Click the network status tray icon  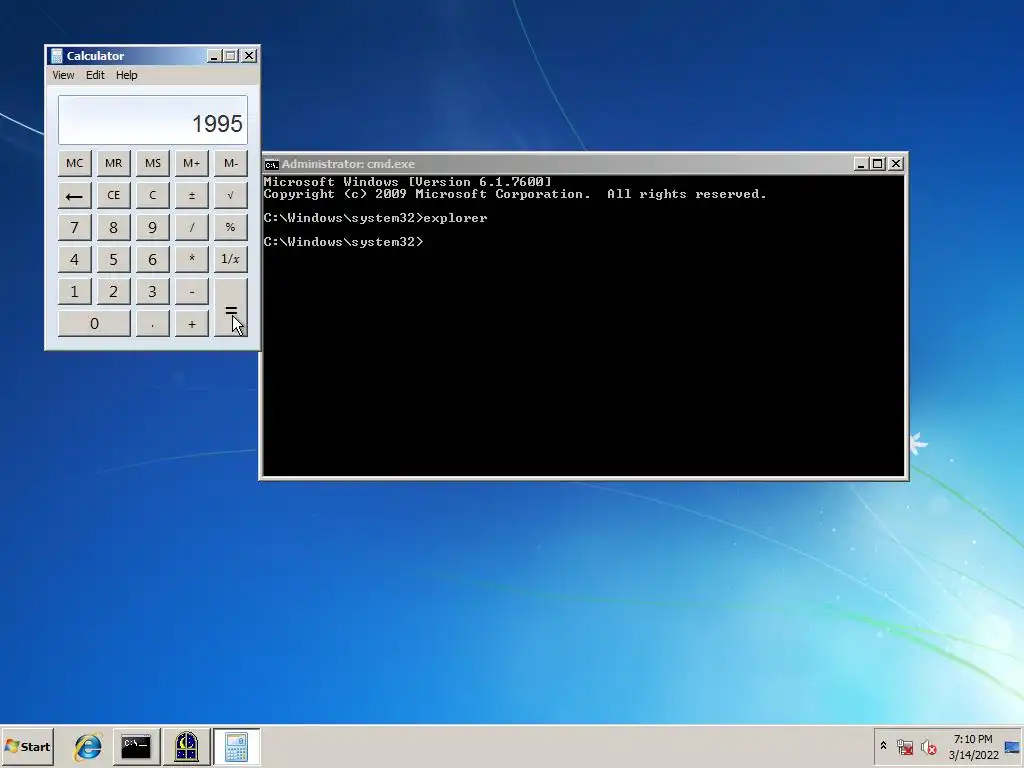[905, 746]
